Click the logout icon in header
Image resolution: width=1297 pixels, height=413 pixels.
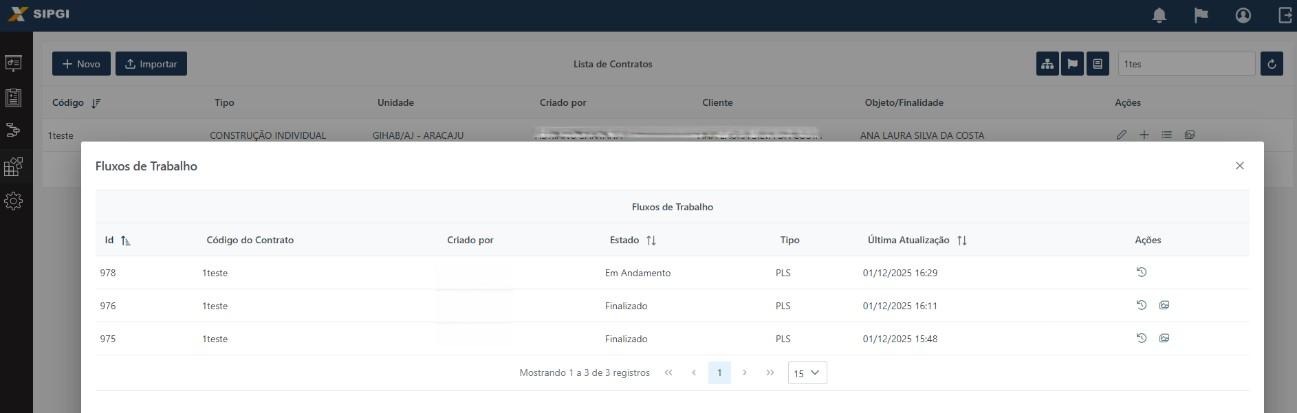pos(1285,15)
